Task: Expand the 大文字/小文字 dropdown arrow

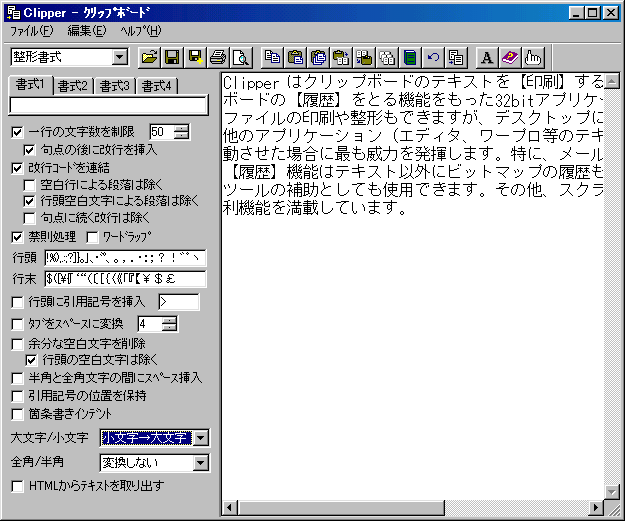Action: (x=200, y=438)
